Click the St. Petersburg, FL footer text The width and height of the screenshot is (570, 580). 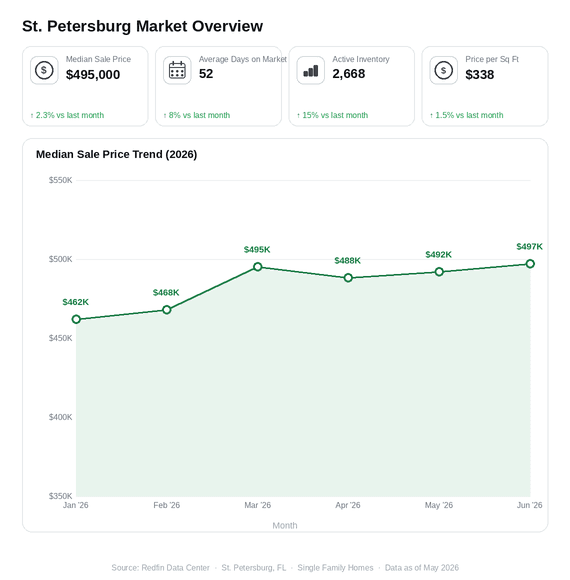[x=254, y=568]
